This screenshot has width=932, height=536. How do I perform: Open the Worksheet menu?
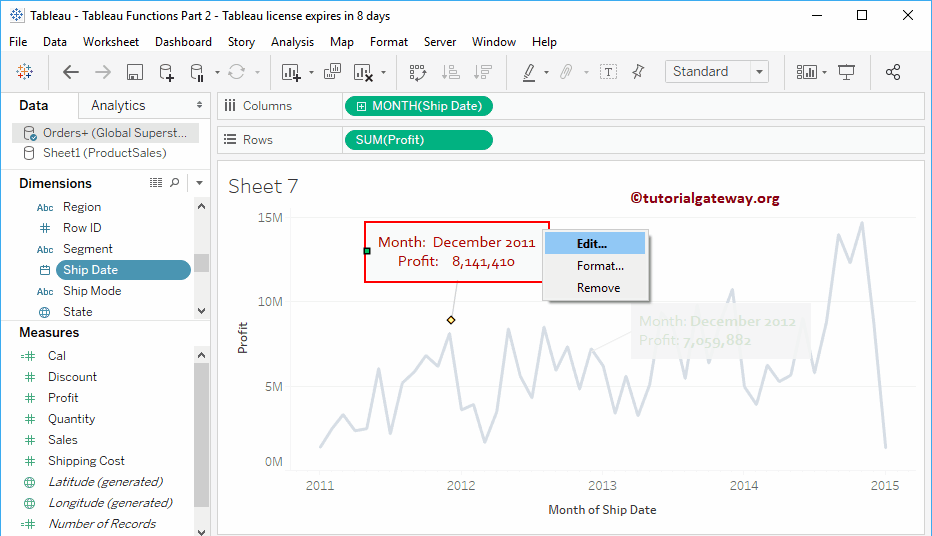click(111, 42)
